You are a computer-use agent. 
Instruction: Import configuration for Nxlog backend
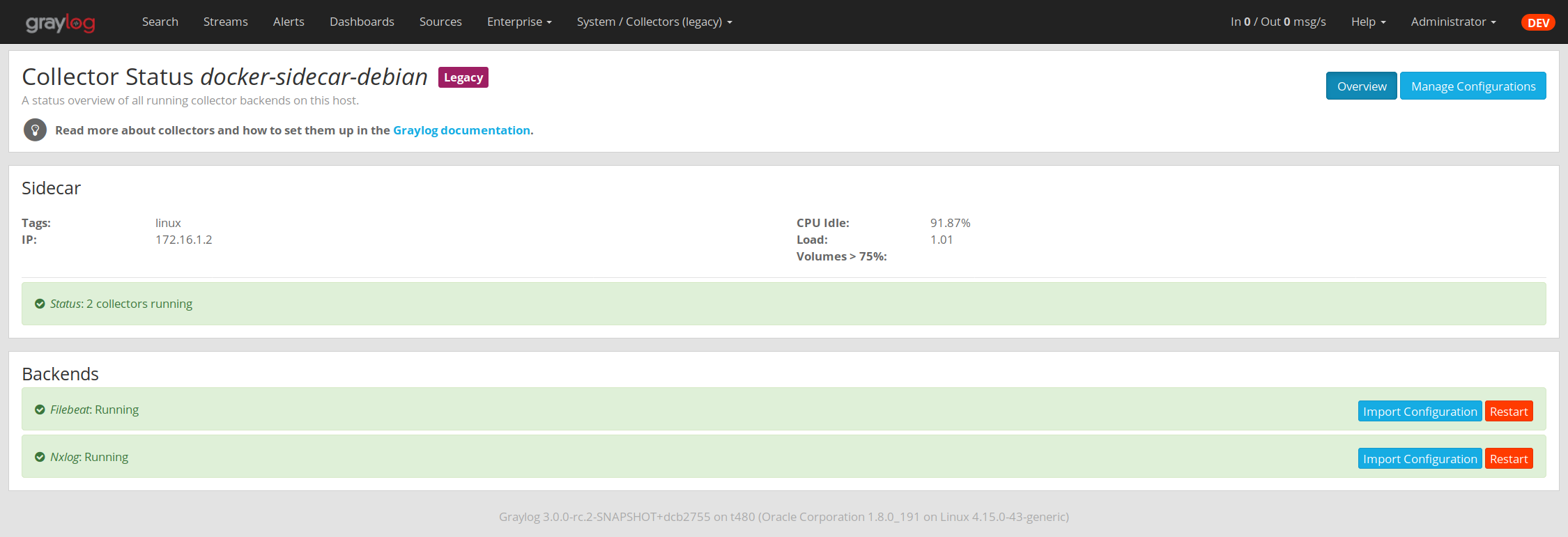(x=1420, y=459)
